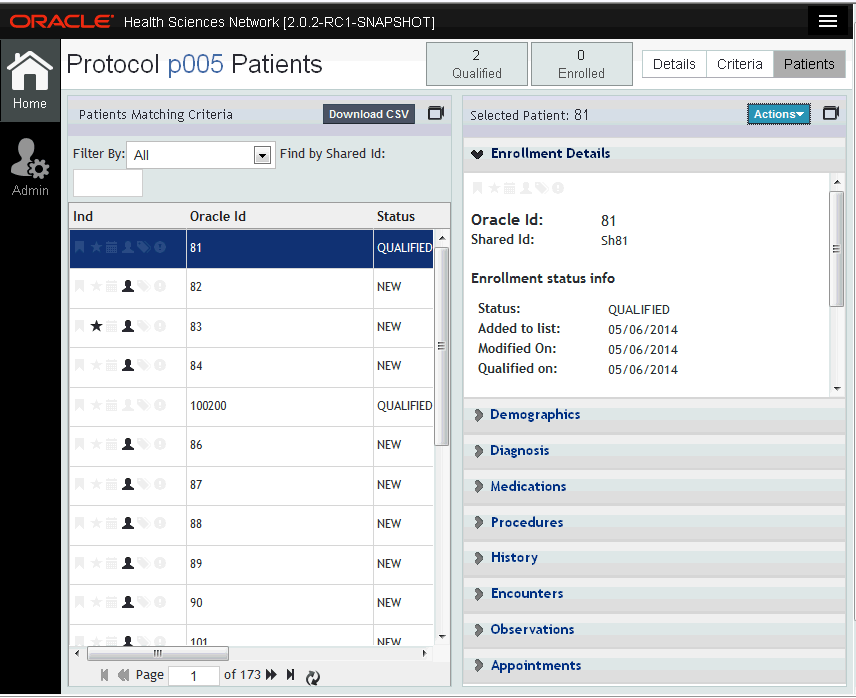Focus the Find by Shared Id field
Viewport: 856px width, 698px height.
(108, 183)
